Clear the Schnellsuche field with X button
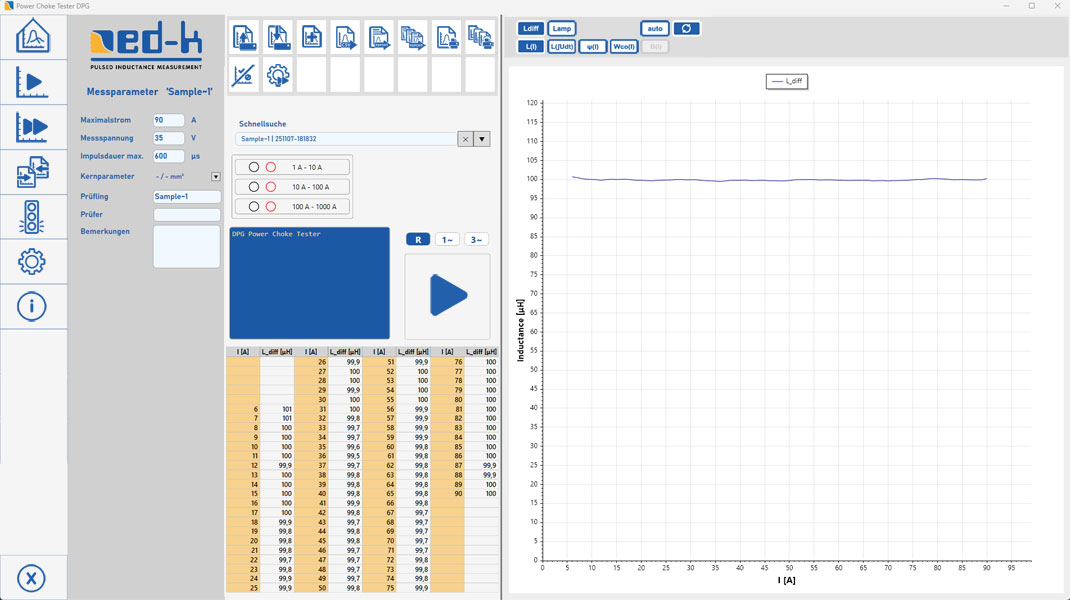Viewport: 1070px width, 600px height. pyautogui.click(x=465, y=139)
